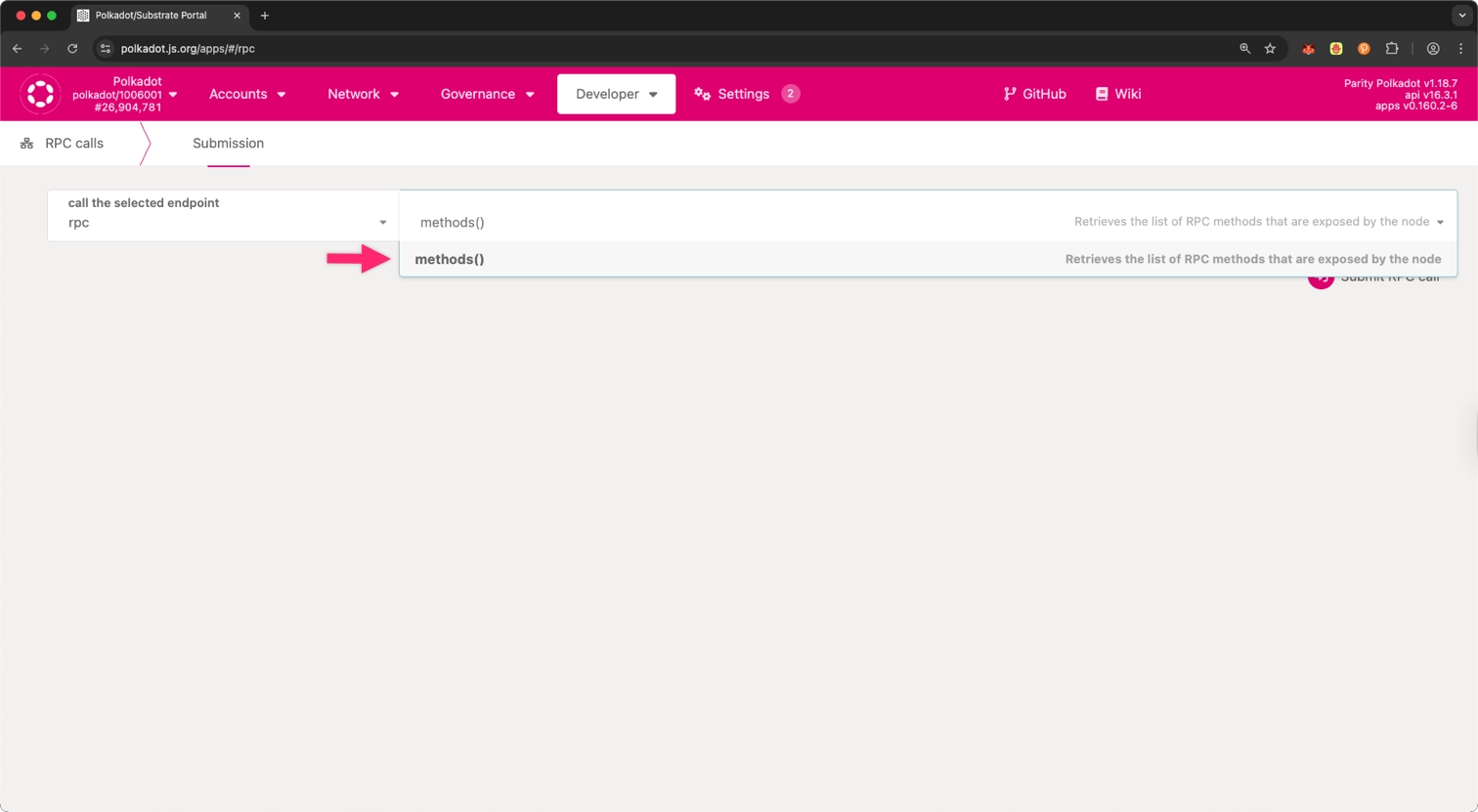1478x812 pixels.
Task: Click the RPC calls network icon
Action: [x=27, y=143]
